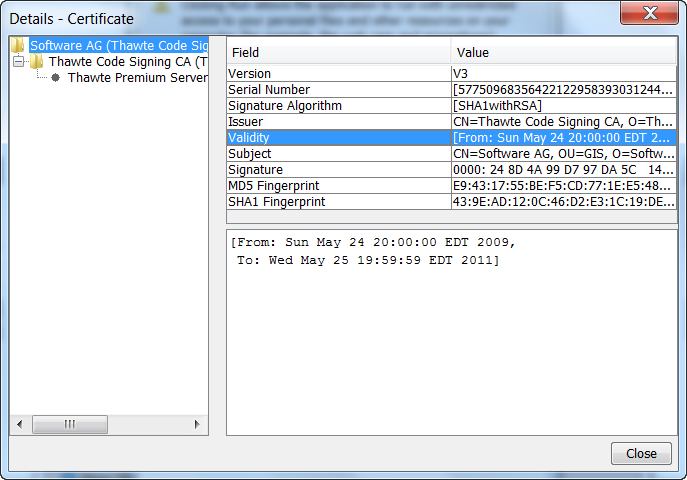Select the Validity field row

click(452, 138)
